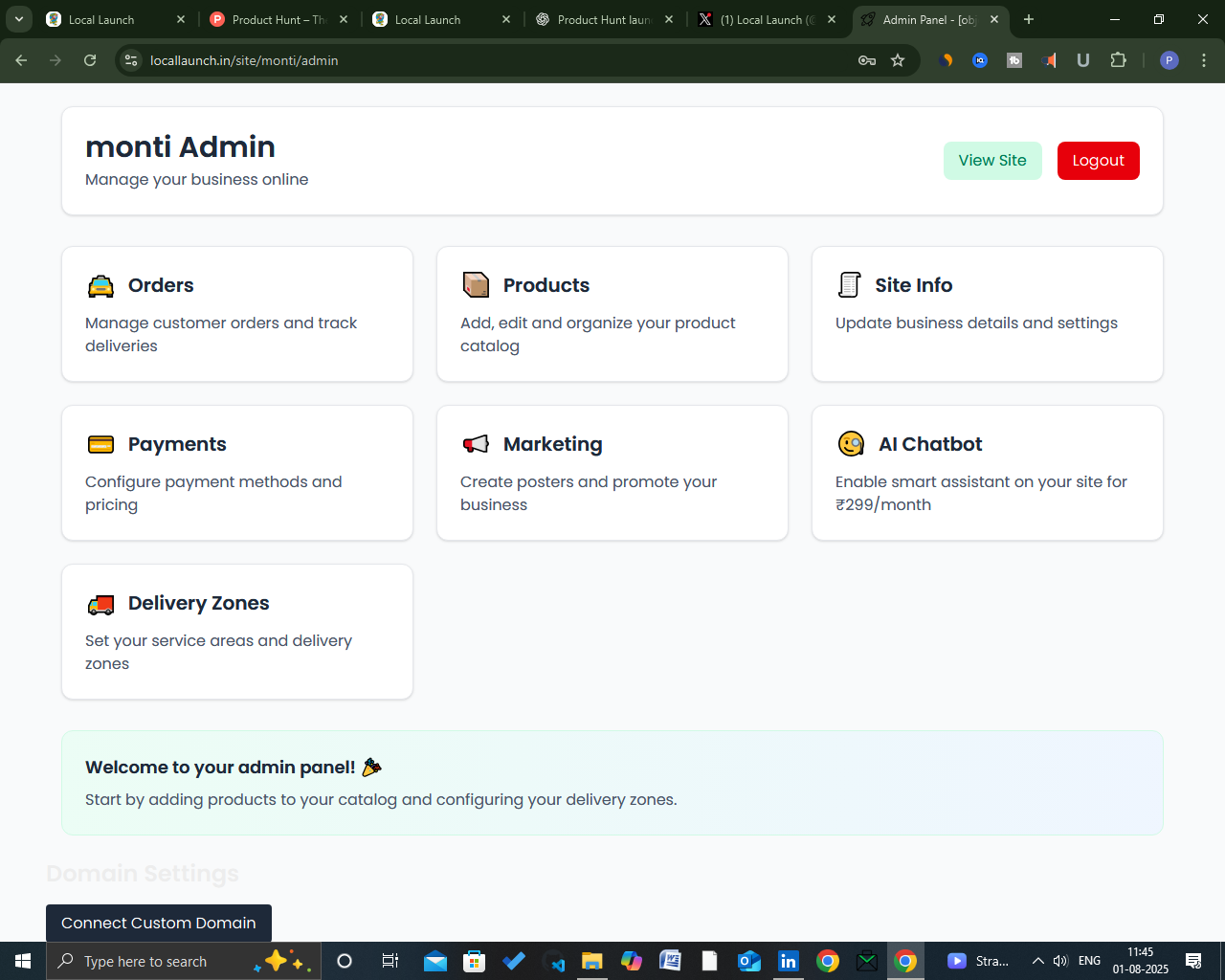This screenshot has height=980, width=1225.
Task: Open the Products heading link
Action: point(546,285)
